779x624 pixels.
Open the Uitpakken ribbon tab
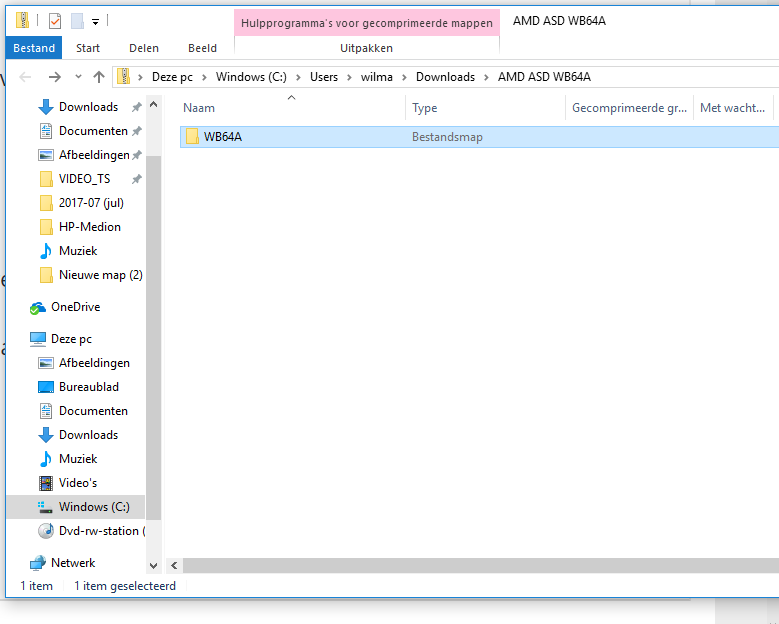367,48
